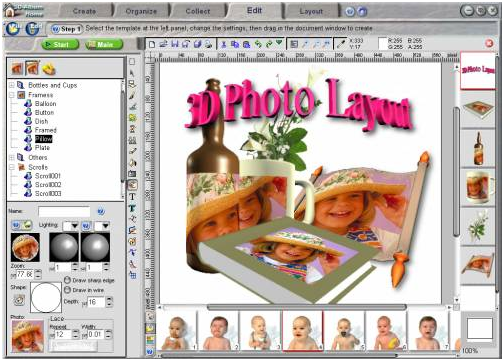Select the eyedropper color picker tool
Image resolution: width=504 pixels, height=361 pixels.
pos(341,44)
